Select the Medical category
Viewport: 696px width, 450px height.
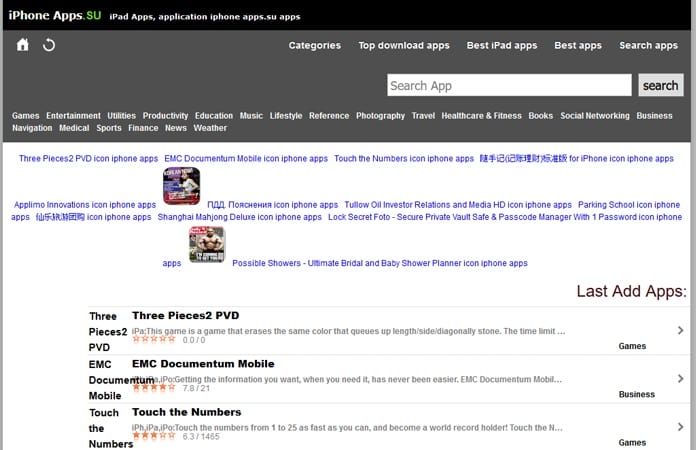[74, 128]
